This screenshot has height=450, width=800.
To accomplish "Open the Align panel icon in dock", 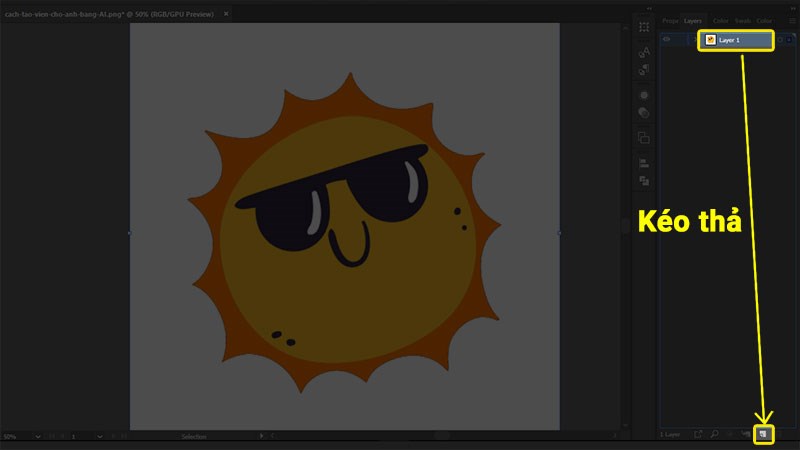I will [644, 162].
